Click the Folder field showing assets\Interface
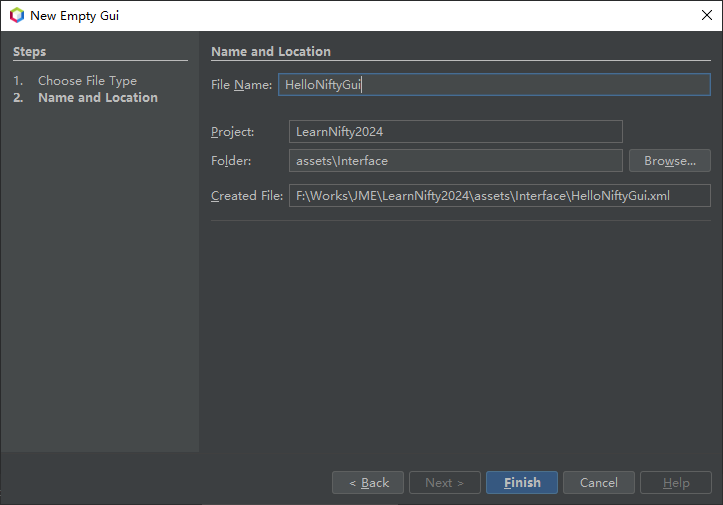The height and width of the screenshot is (505, 723). [455, 160]
